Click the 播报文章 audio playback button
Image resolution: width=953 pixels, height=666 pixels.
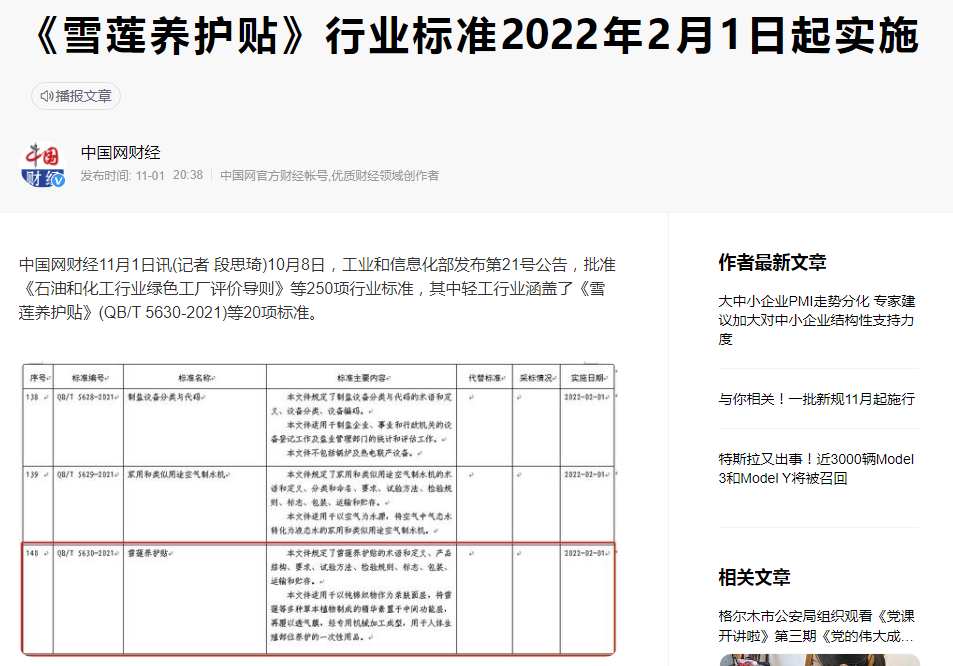pos(76,96)
